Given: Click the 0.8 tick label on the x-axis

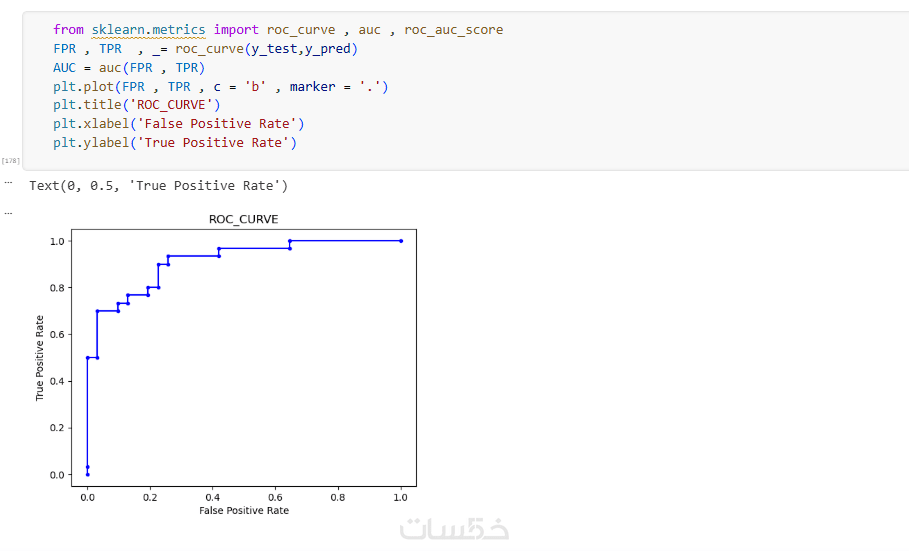Looking at the screenshot, I should (x=337, y=498).
